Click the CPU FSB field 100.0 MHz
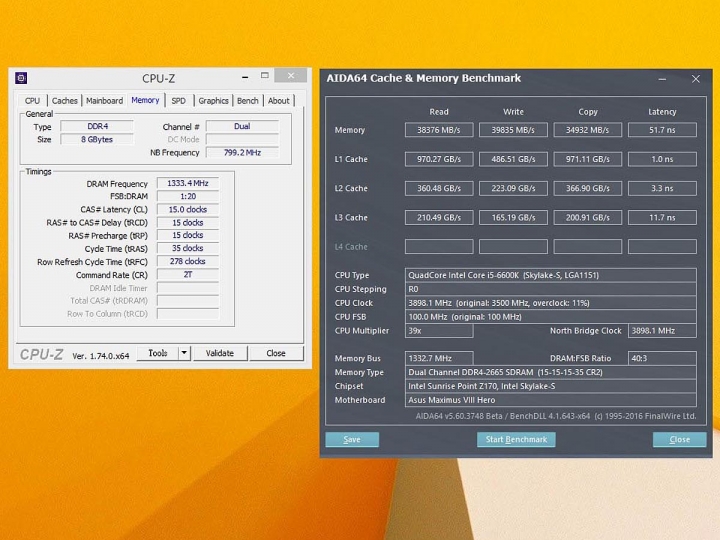 coord(551,316)
